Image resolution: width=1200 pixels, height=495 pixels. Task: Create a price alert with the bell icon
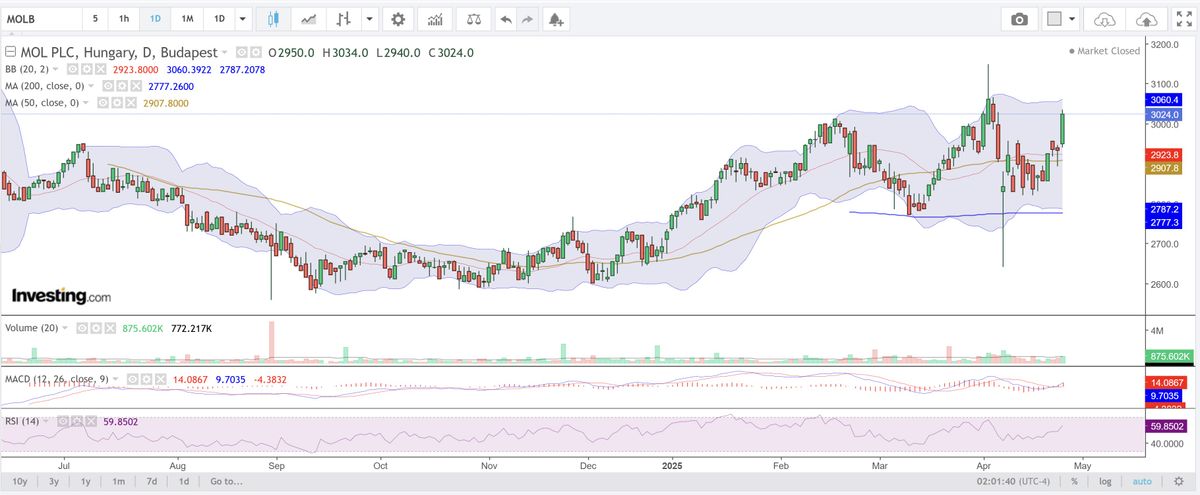pyautogui.click(x=556, y=19)
